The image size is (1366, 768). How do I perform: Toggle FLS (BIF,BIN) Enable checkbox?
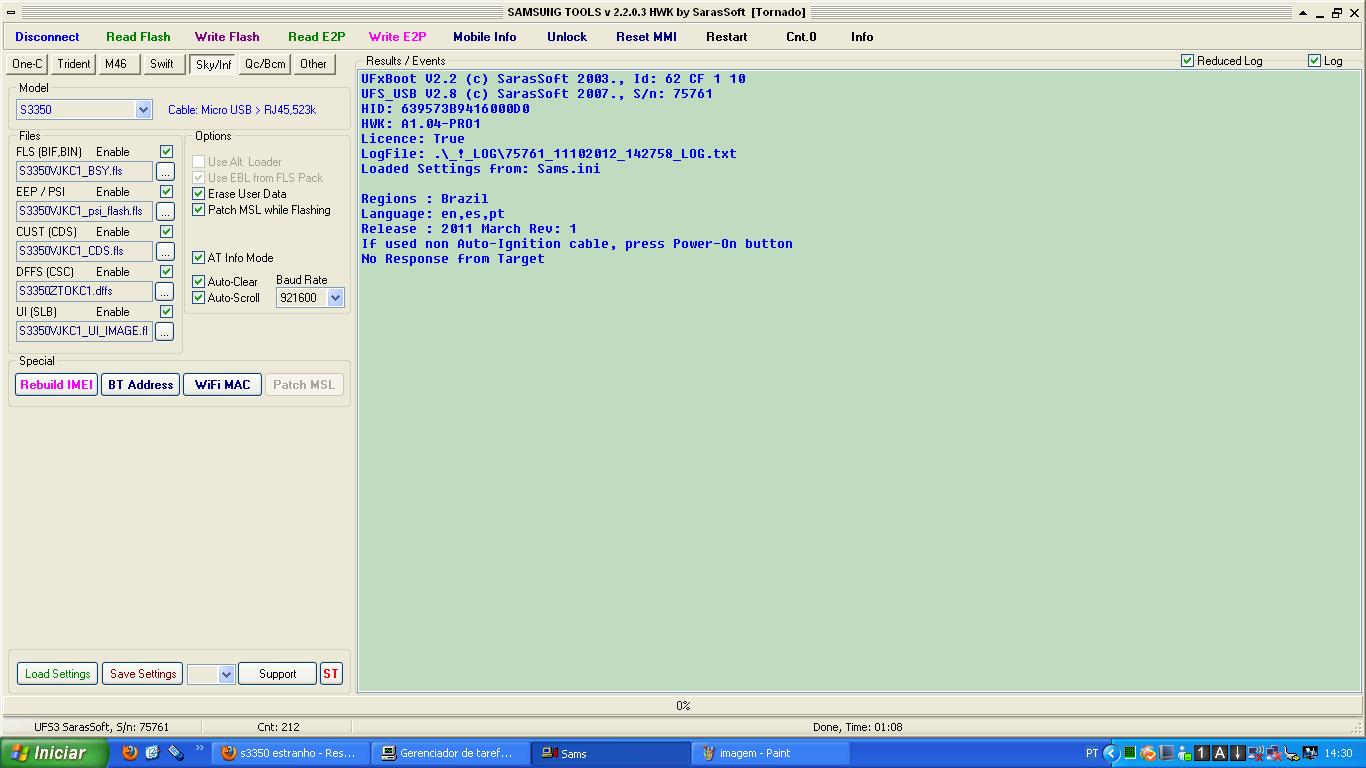pos(166,152)
